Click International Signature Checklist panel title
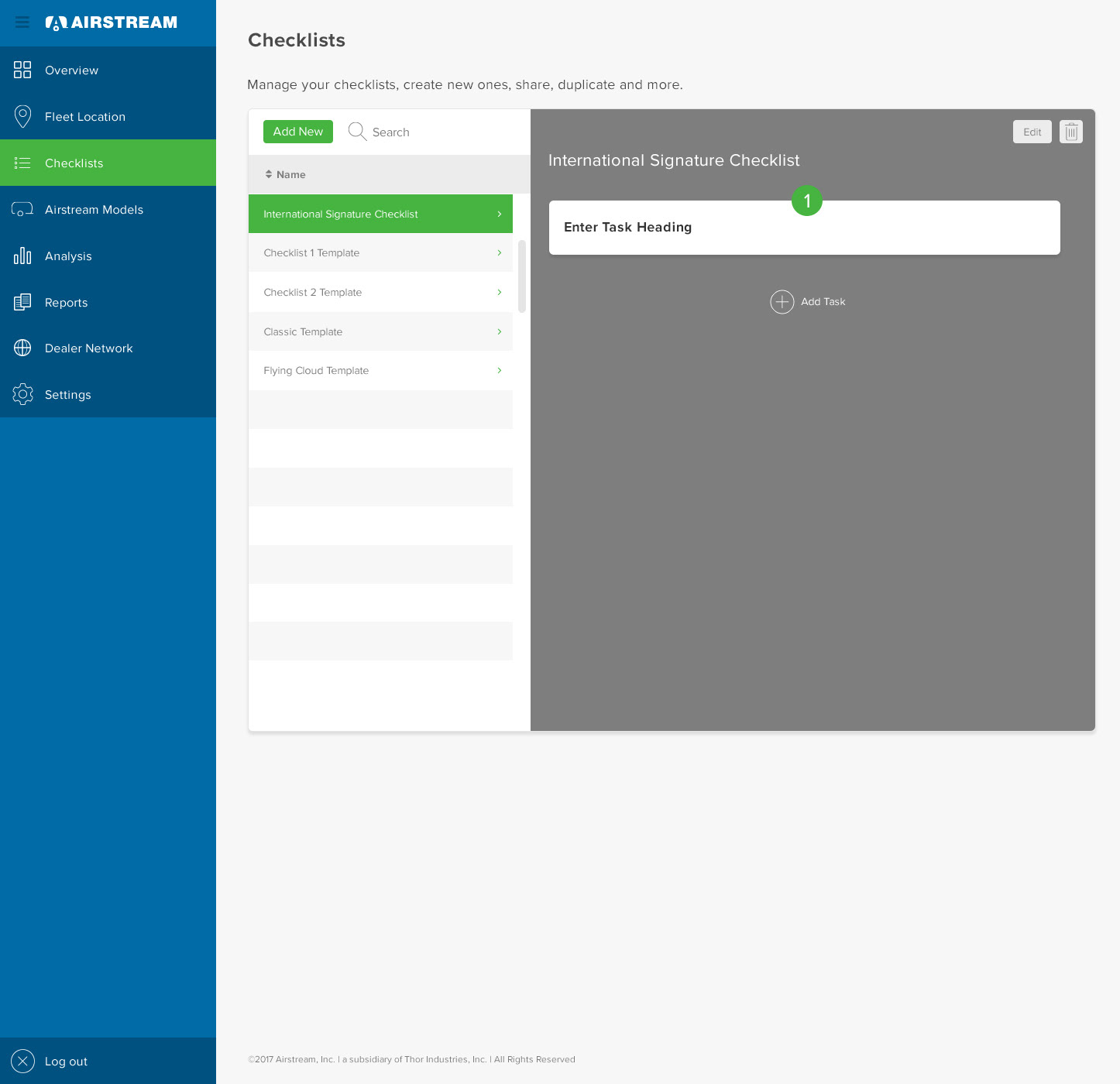Image resolution: width=1120 pixels, height=1084 pixels. [674, 160]
